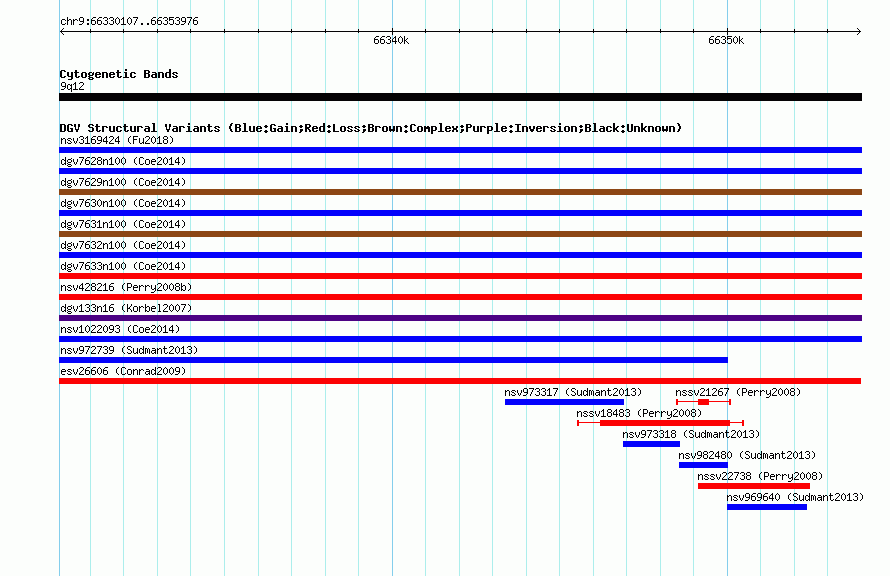Click the DGV Structural Variants track title
The image size is (890, 576).
pos(371,128)
